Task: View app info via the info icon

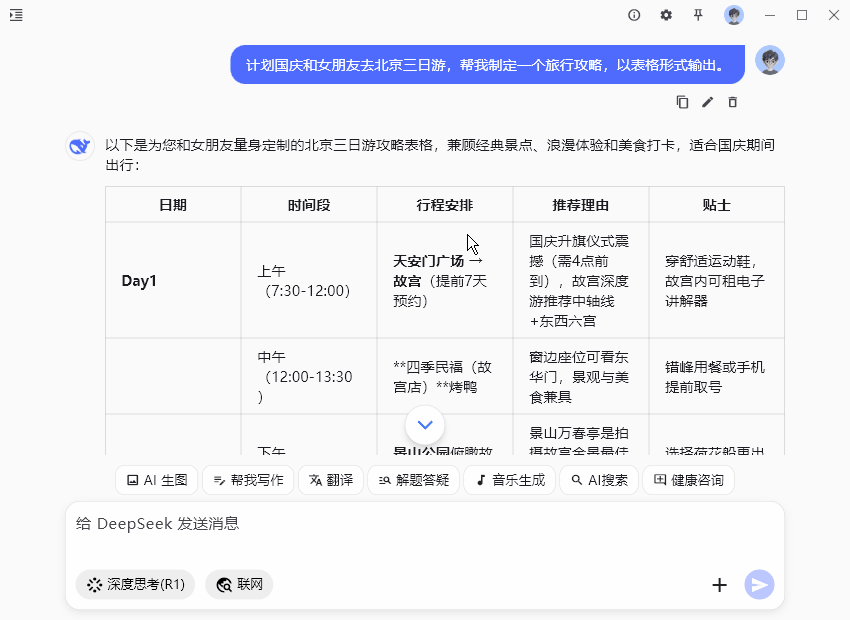Action: (634, 15)
